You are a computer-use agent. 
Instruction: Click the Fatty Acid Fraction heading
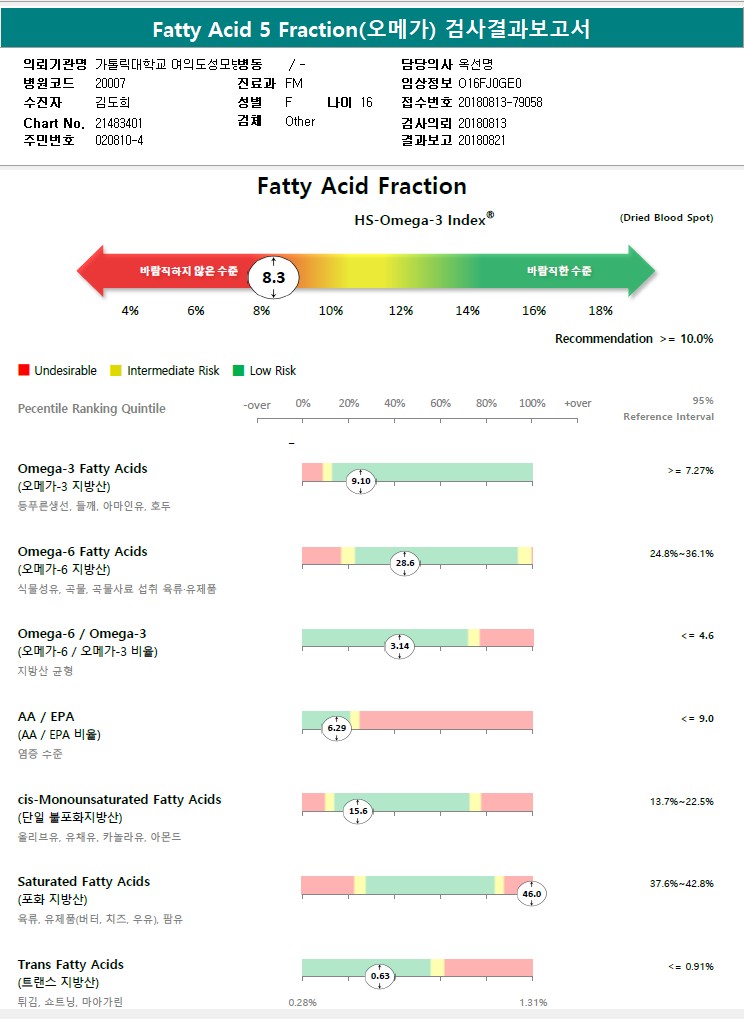pyautogui.click(x=362, y=186)
